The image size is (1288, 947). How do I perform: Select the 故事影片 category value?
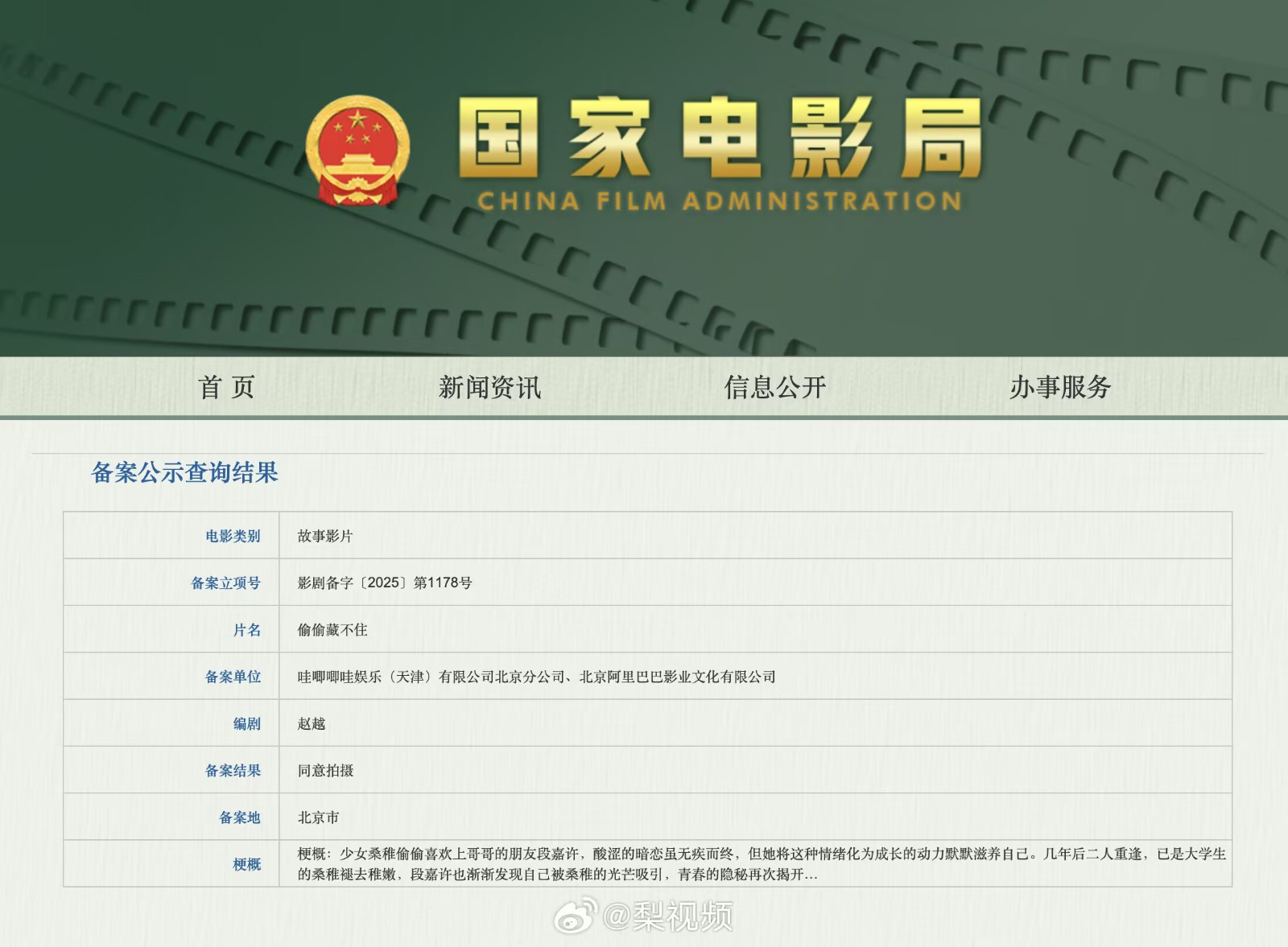point(325,536)
